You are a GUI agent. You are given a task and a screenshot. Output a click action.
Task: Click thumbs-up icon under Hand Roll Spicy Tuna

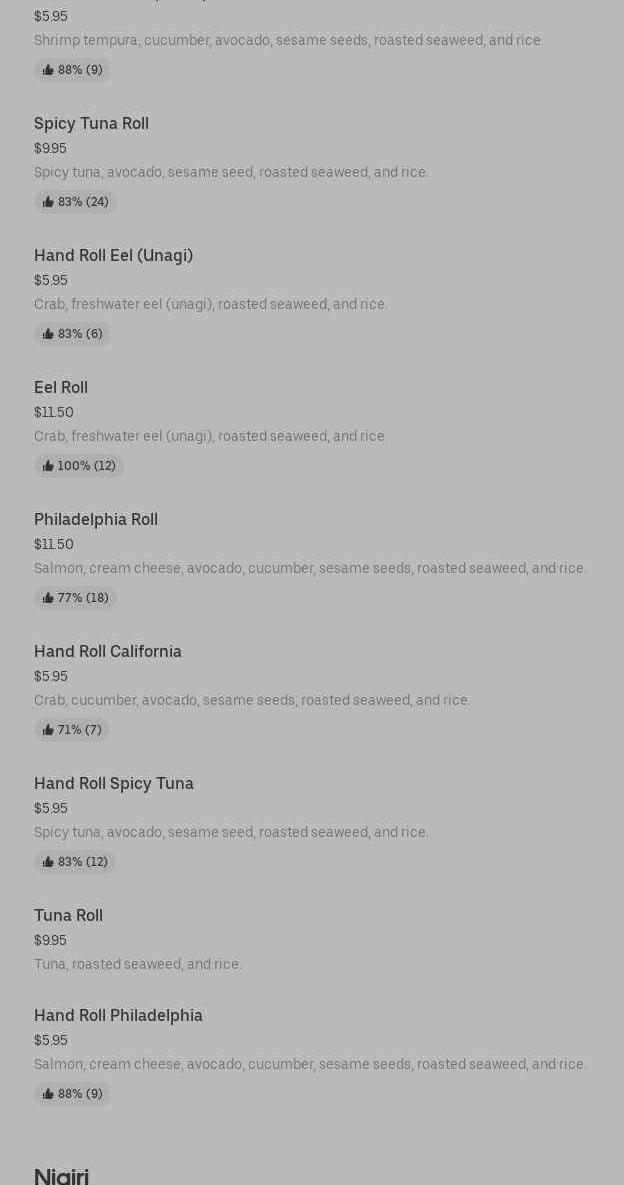point(48,862)
